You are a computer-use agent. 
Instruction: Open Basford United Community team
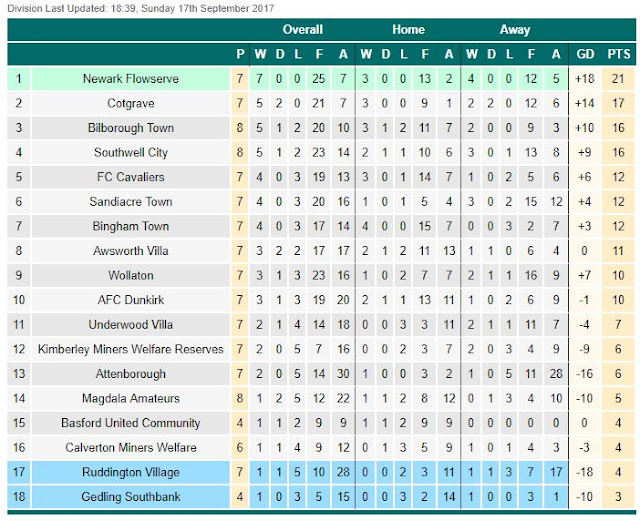pos(130,423)
